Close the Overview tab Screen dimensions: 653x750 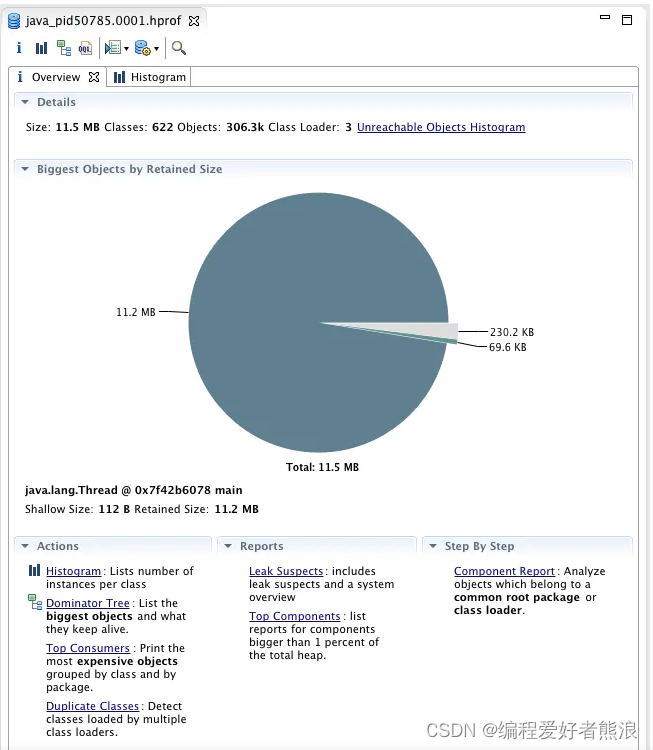[x=94, y=77]
